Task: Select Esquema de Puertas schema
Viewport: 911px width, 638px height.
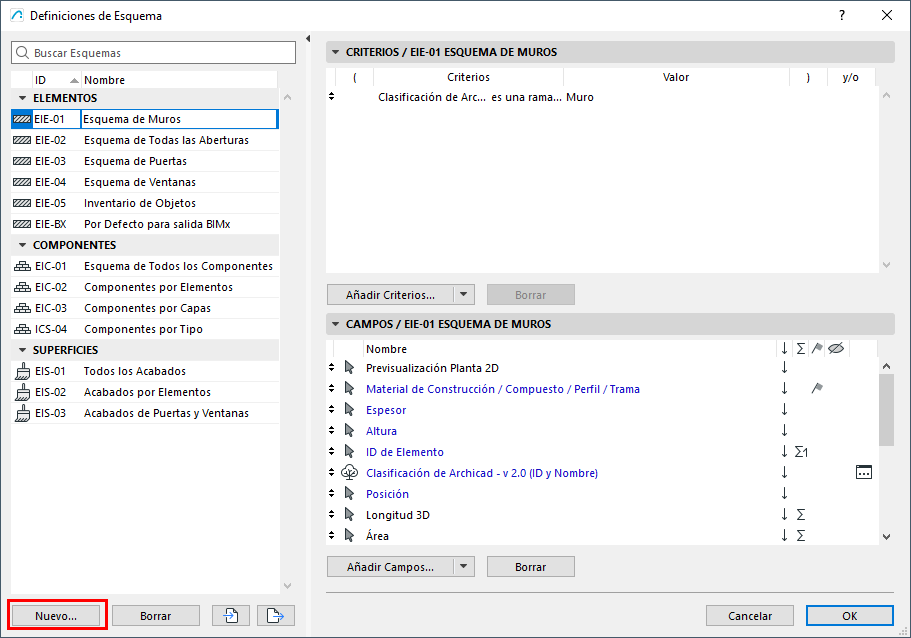Action: pos(145,161)
